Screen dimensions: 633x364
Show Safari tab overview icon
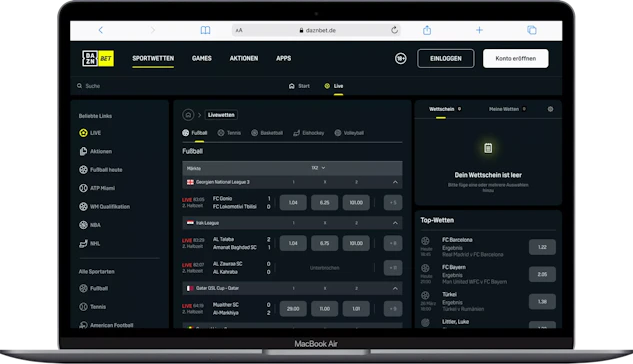532,30
